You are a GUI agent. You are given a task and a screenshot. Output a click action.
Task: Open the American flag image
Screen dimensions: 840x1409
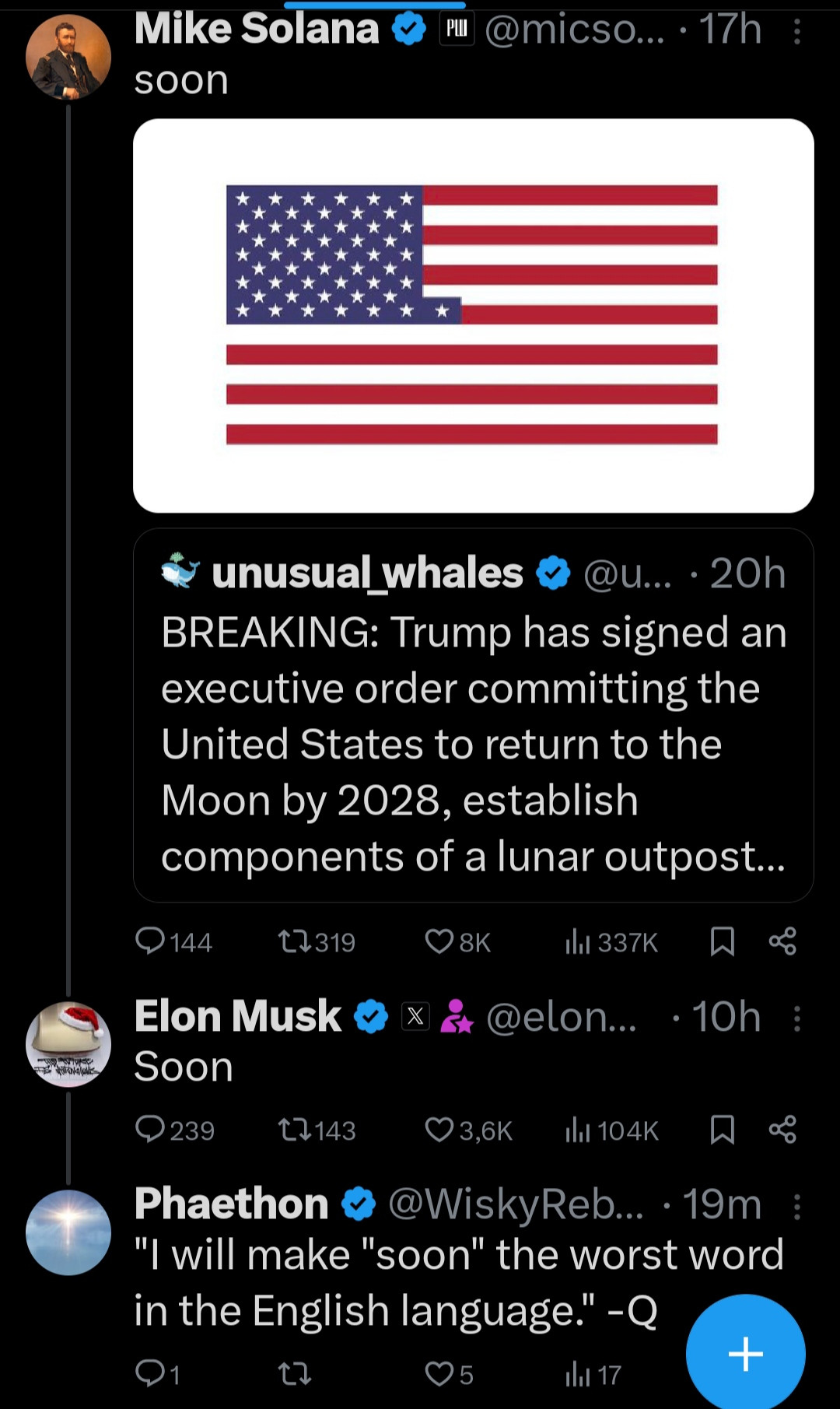473,315
